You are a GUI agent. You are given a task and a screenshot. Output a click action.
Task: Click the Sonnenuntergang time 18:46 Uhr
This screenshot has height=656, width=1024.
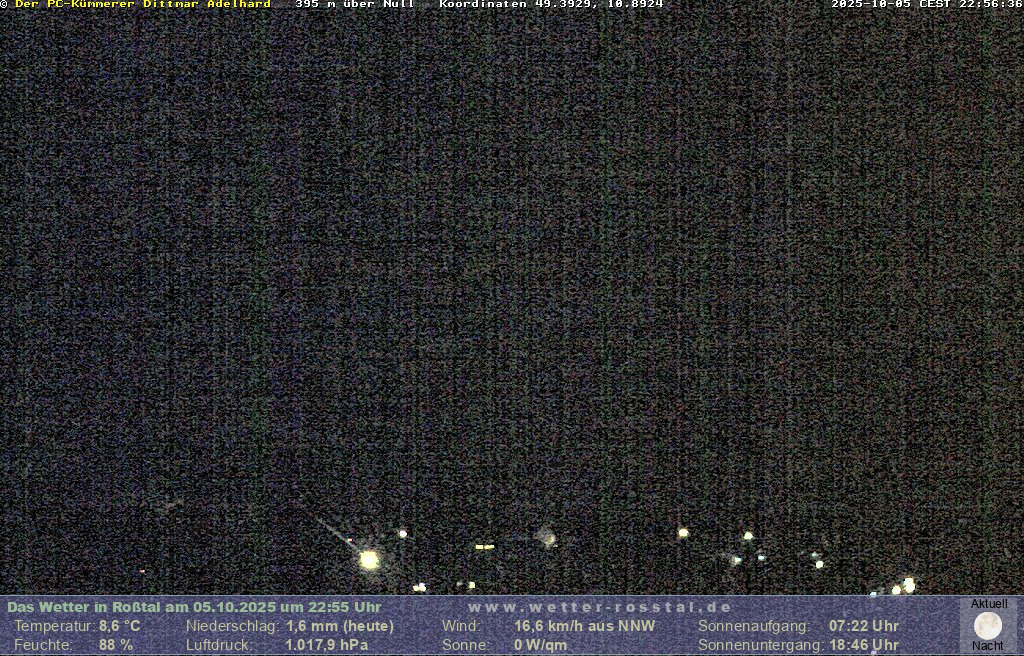(863, 645)
